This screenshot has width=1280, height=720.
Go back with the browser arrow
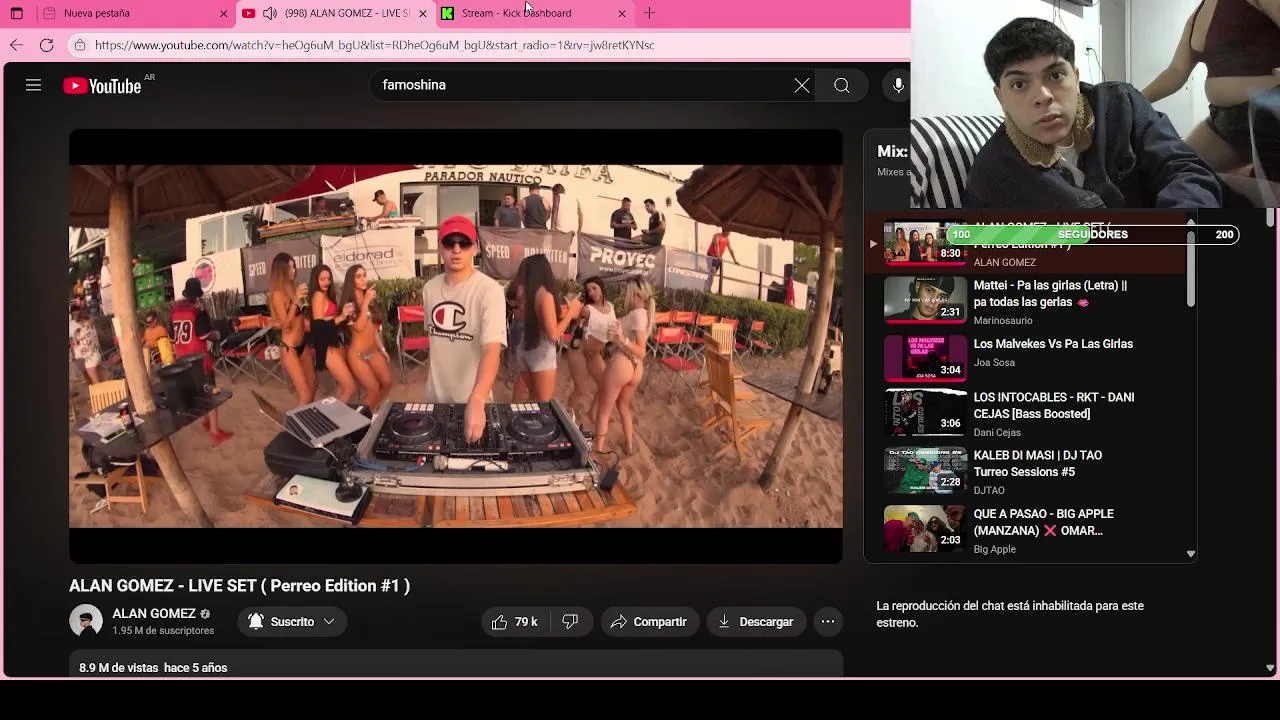click(16, 45)
